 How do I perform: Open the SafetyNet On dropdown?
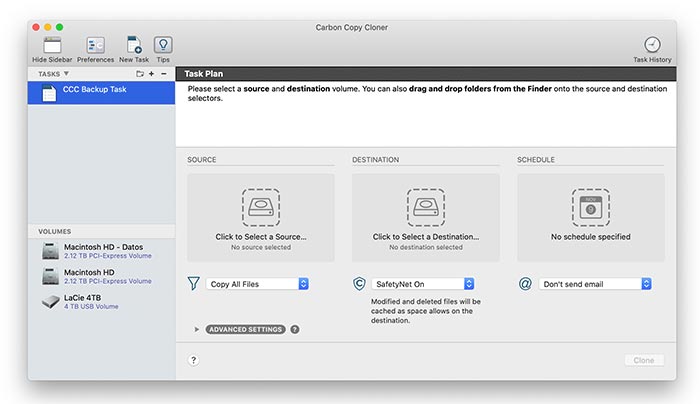[423, 284]
